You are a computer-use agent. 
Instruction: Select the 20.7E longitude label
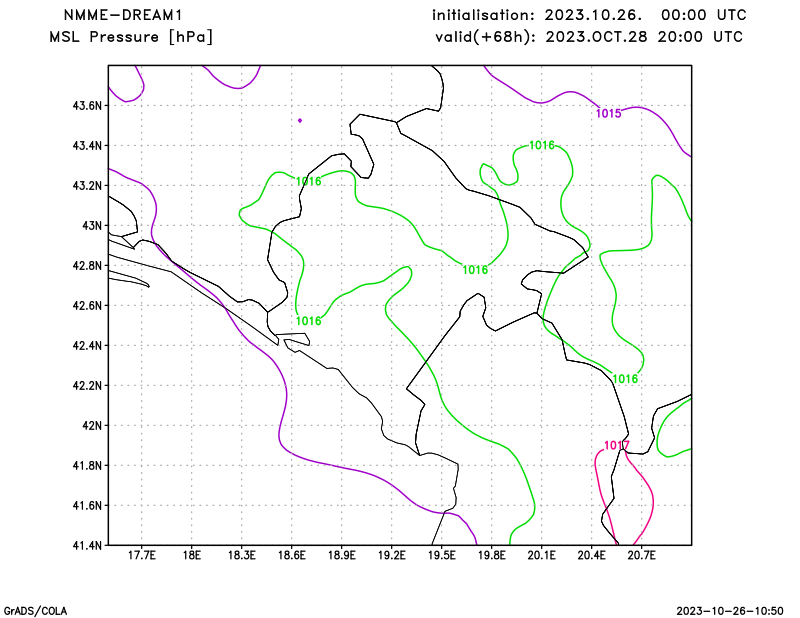642,555
